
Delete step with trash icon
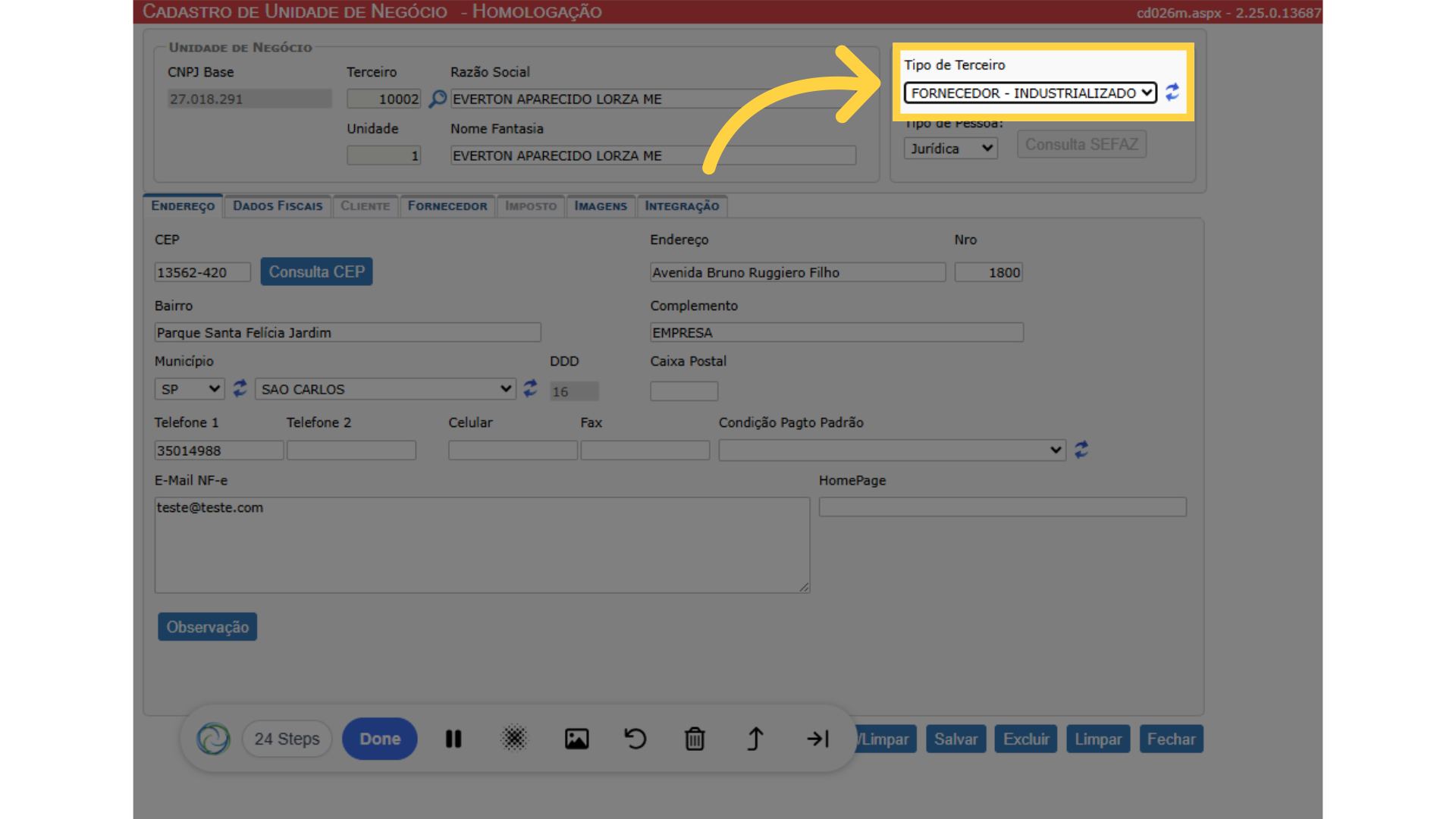coord(695,739)
